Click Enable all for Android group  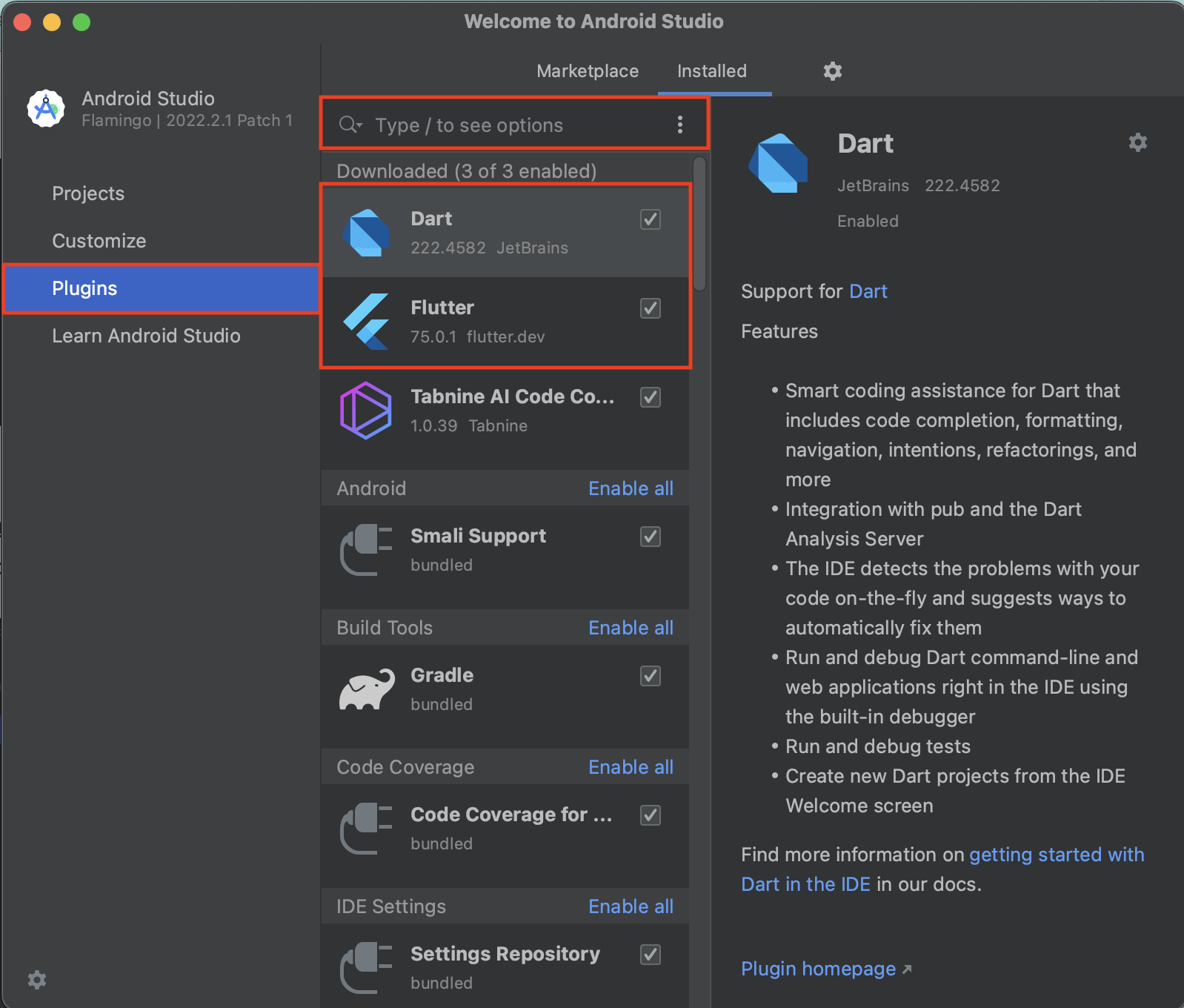click(631, 488)
